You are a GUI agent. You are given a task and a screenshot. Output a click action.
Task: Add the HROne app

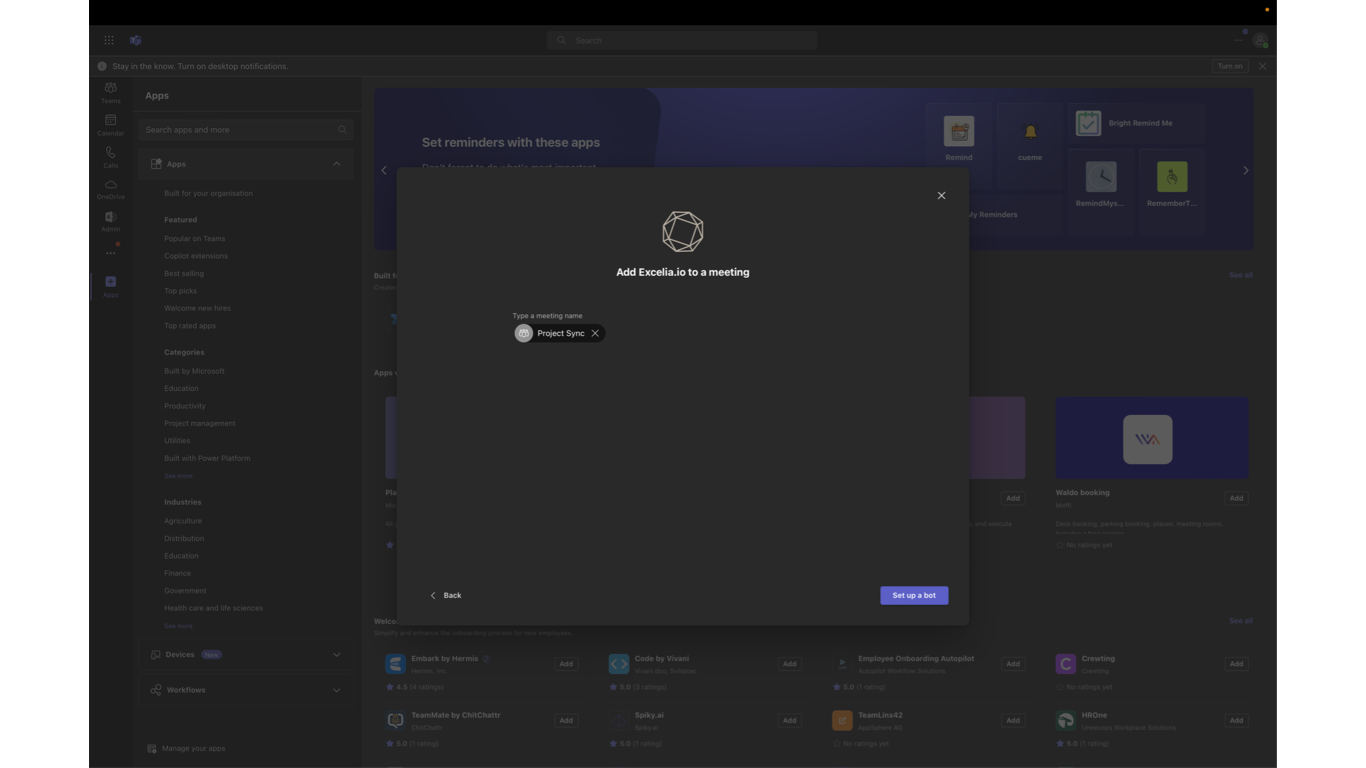click(x=1236, y=720)
